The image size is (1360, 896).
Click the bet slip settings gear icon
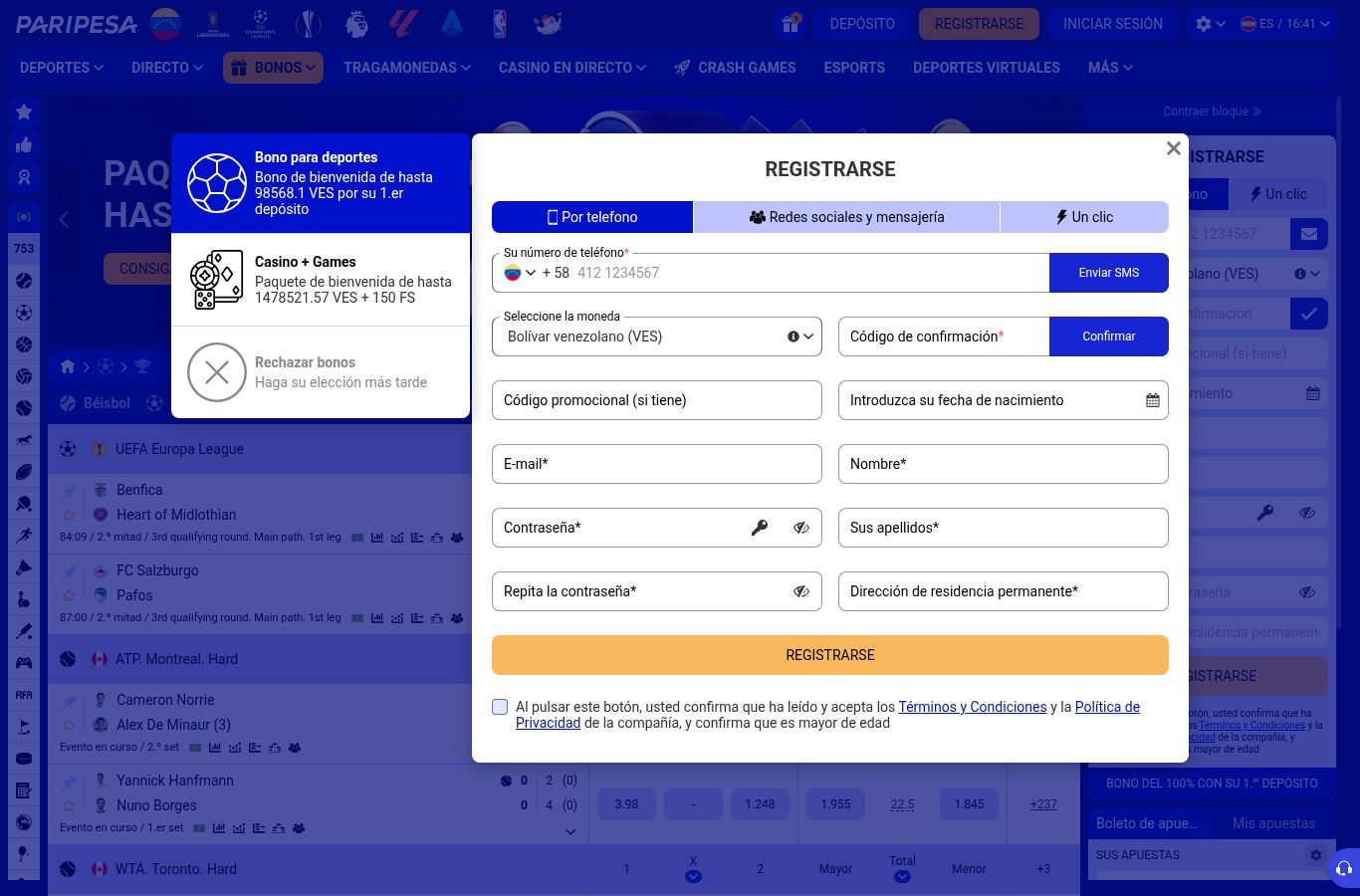1316,855
